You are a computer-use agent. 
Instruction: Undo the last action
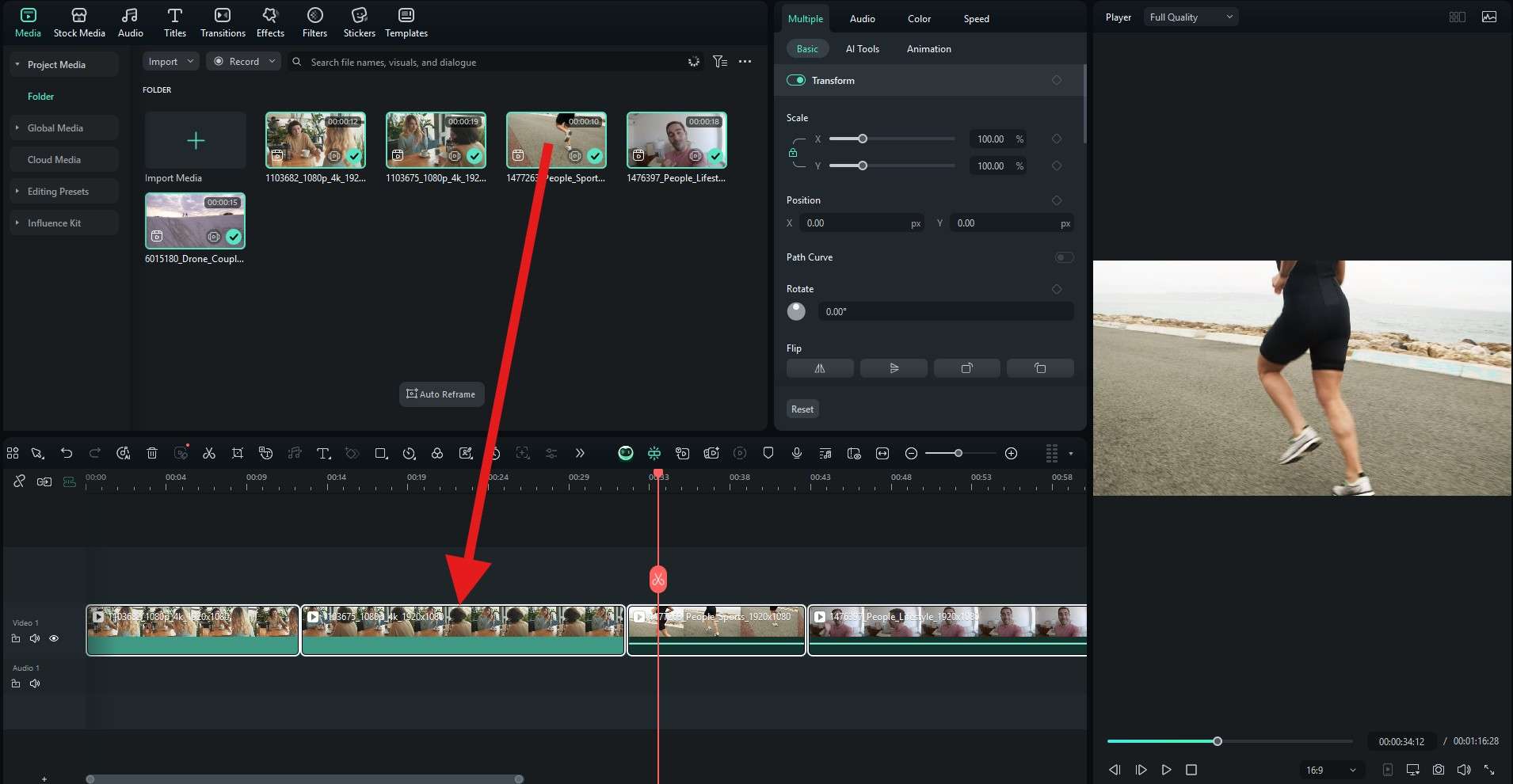[x=67, y=453]
